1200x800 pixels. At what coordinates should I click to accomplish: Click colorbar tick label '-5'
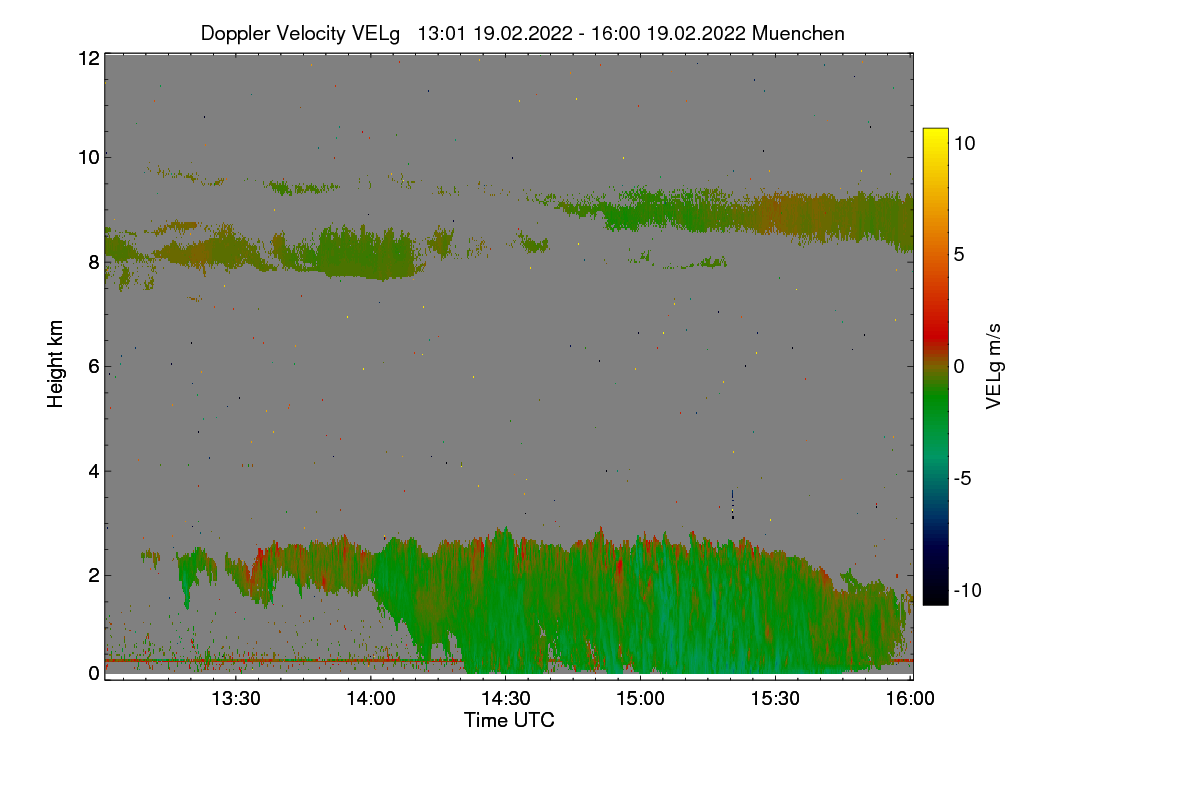[962, 479]
